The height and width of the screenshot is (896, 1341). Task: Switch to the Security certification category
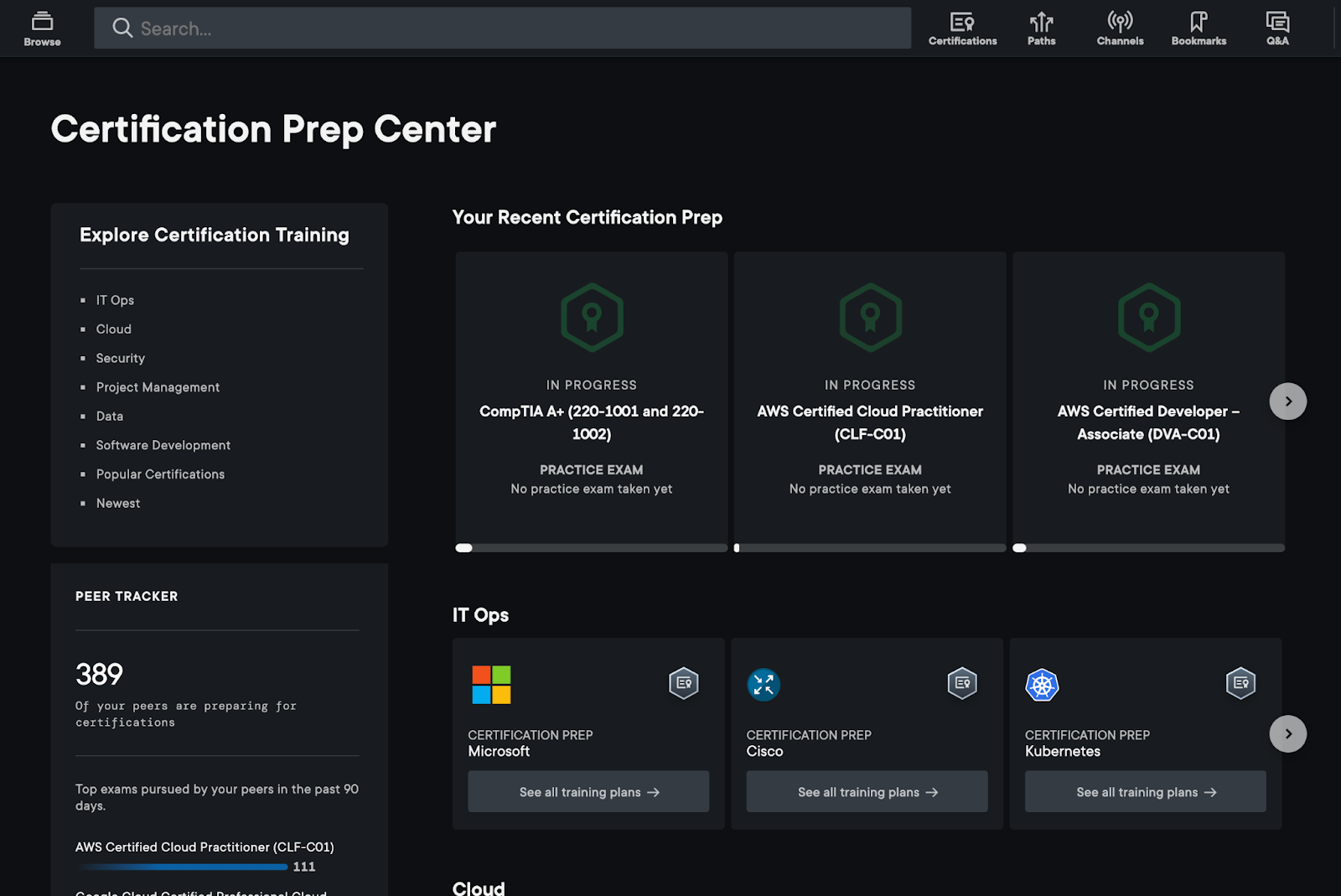point(120,358)
